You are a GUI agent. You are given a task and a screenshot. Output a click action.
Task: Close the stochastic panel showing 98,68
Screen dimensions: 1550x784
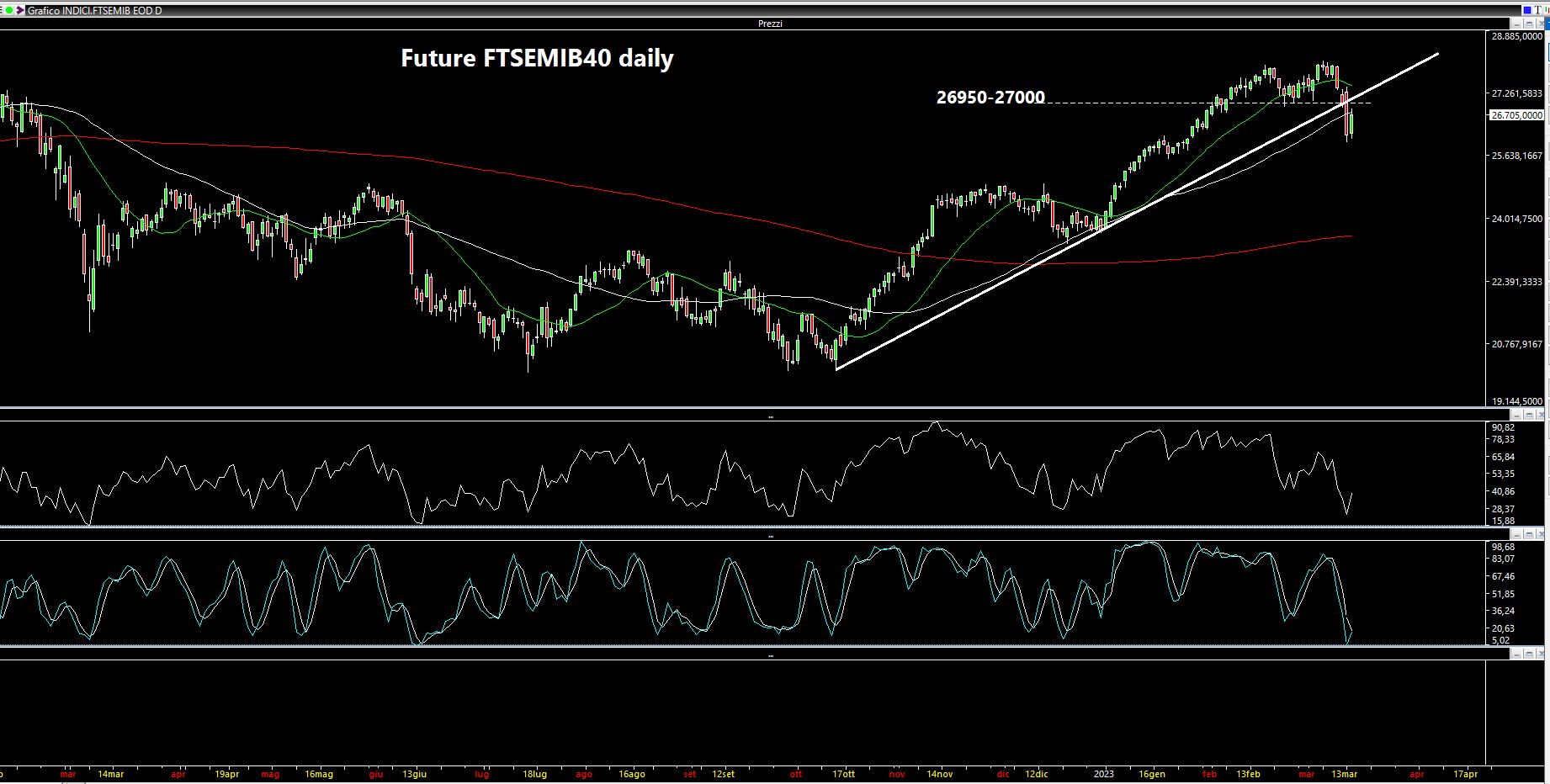click(x=1540, y=535)
